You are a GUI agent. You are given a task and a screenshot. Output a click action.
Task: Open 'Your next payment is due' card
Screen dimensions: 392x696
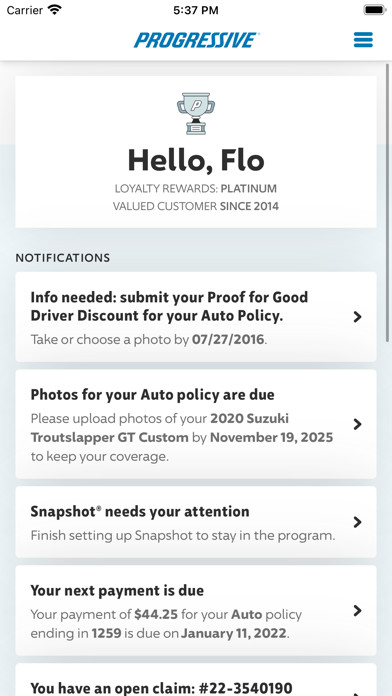pyautogui.click(x=196, y=611)
